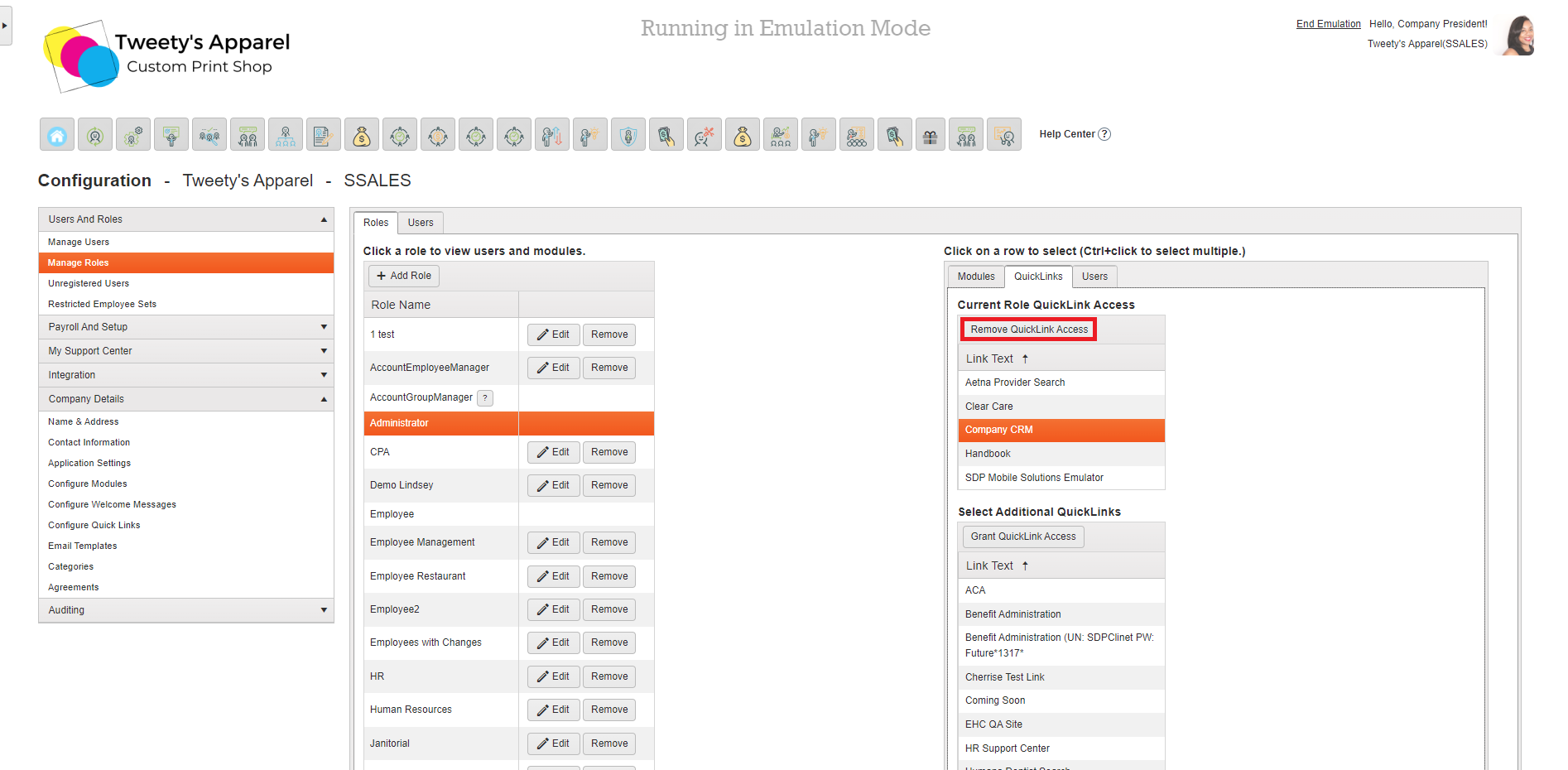
Task: Open the analytics board presenter toolbar icon
Action: pyautogui.click(x=1004, y=134)
